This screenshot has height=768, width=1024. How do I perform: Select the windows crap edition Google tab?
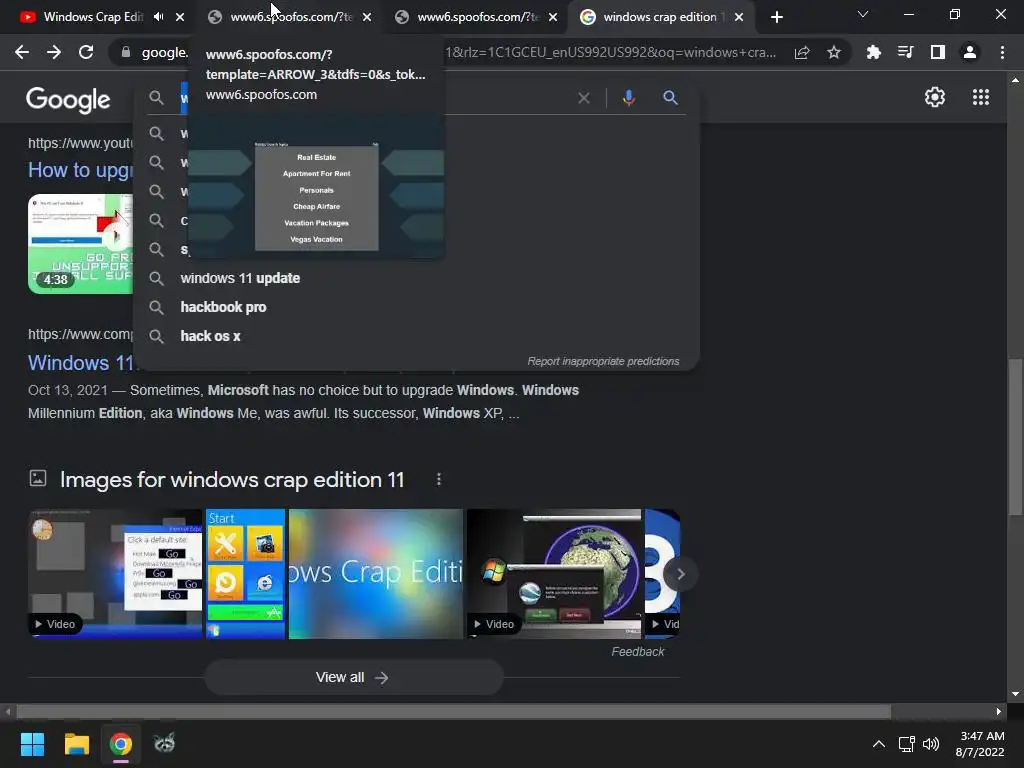tap(660, 17)
